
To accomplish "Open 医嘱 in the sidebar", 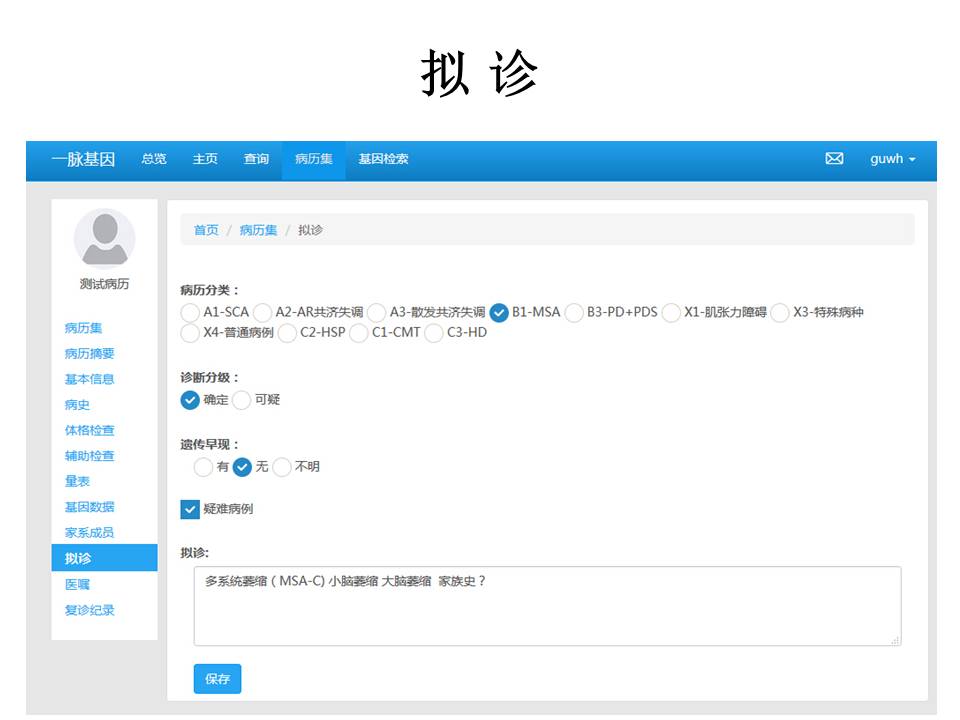I will point(77,585).
